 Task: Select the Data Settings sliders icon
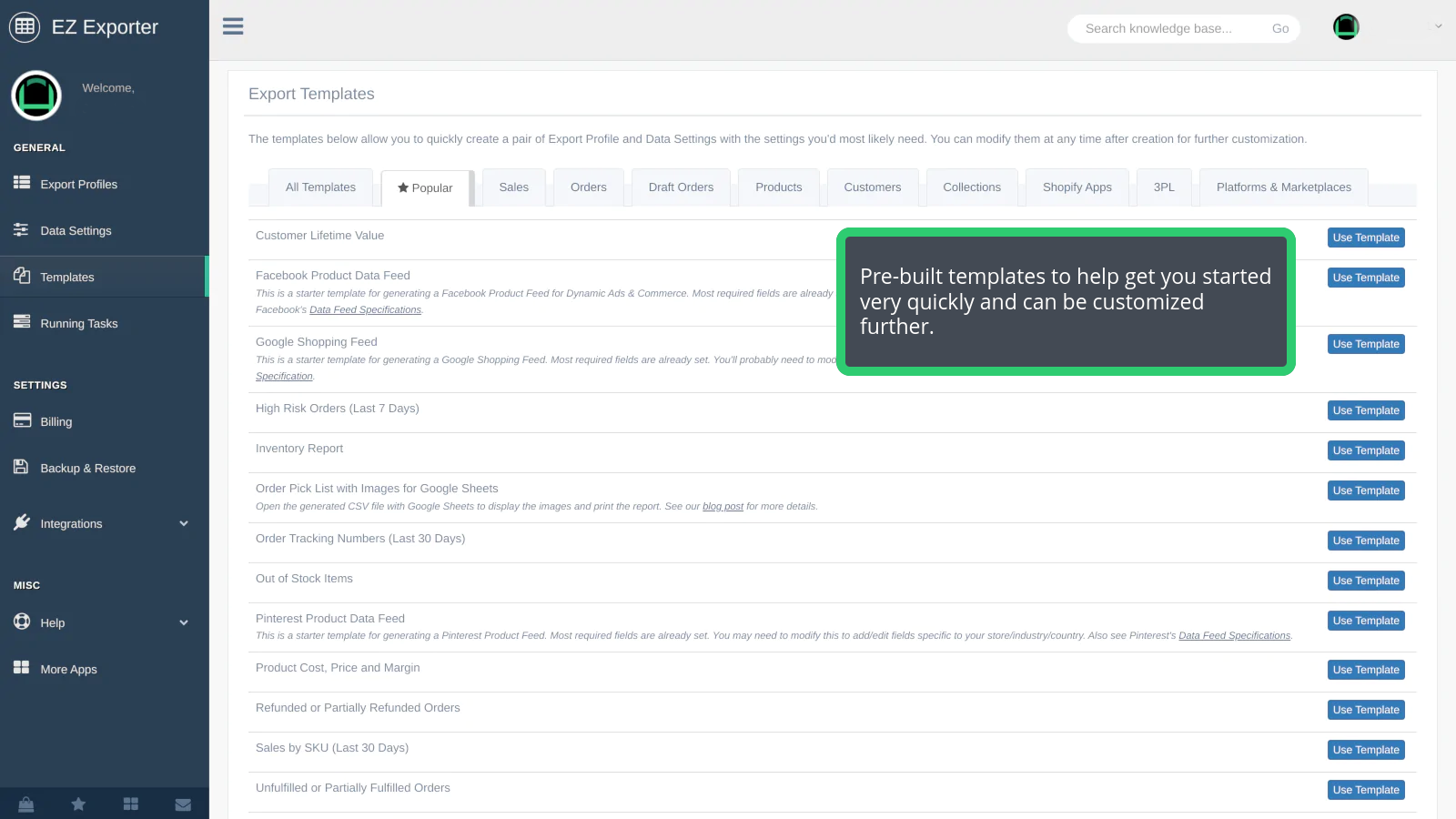click(22, 229)
